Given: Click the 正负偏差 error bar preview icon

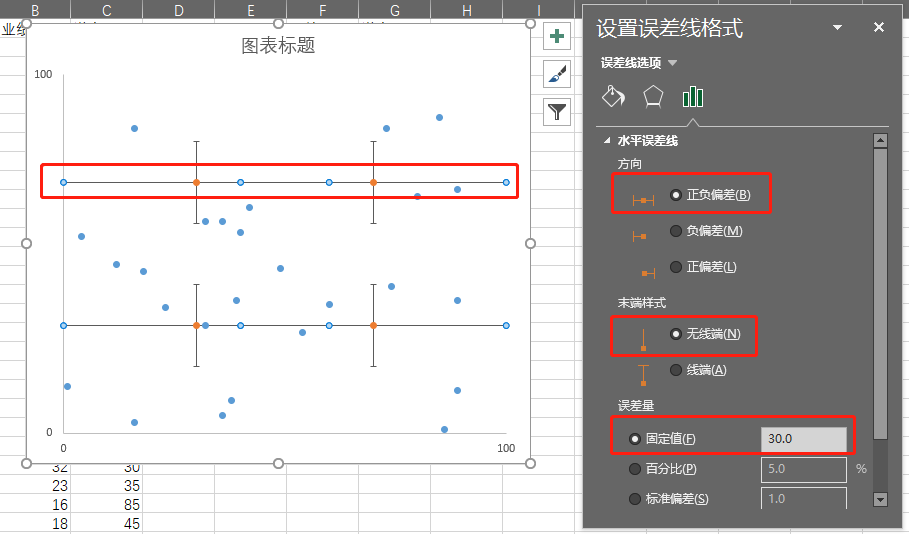Looking at the screenshot, I should (643, 201).
